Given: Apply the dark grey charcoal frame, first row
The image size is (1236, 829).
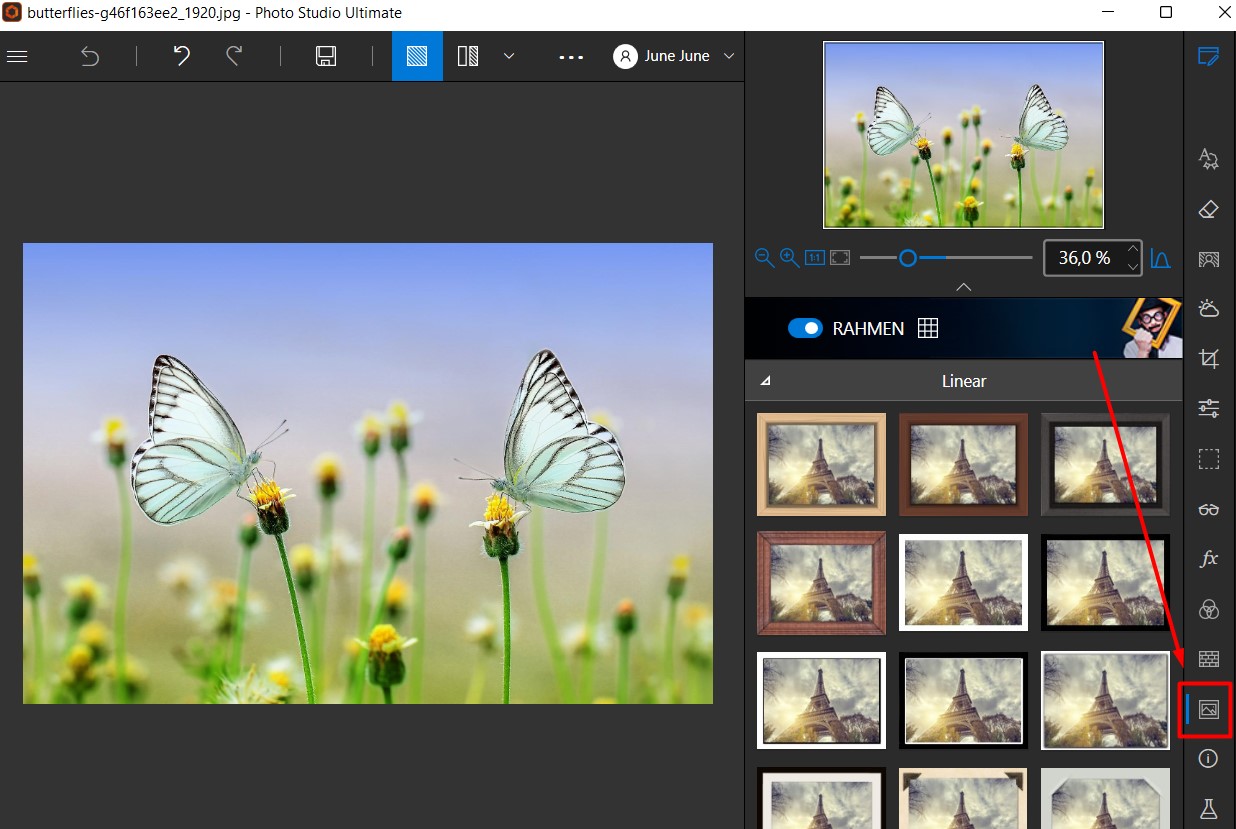Looking at the screenshot, I should point(1105,464).
